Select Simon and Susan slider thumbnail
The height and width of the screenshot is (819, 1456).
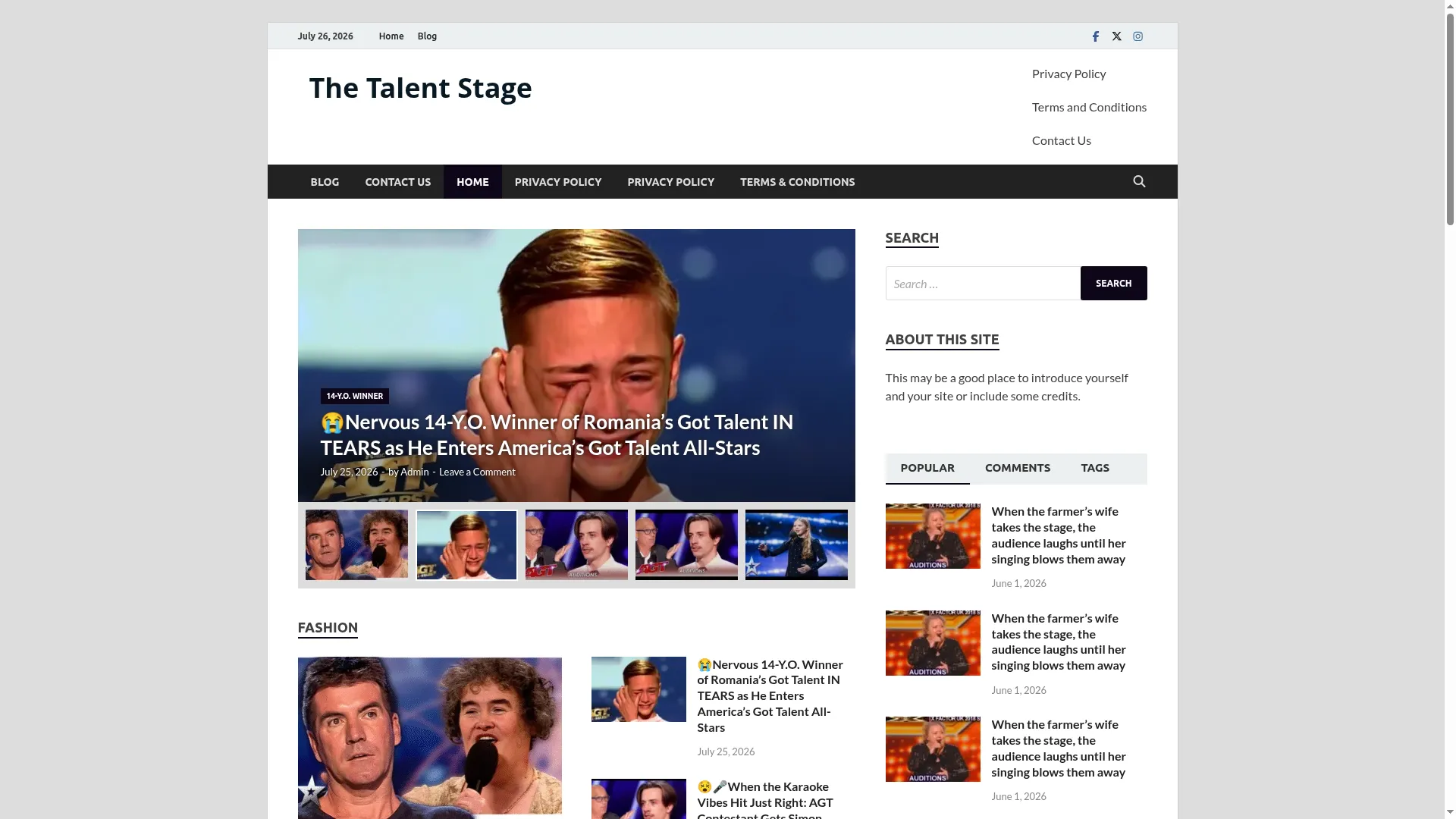tap(356, 544)
